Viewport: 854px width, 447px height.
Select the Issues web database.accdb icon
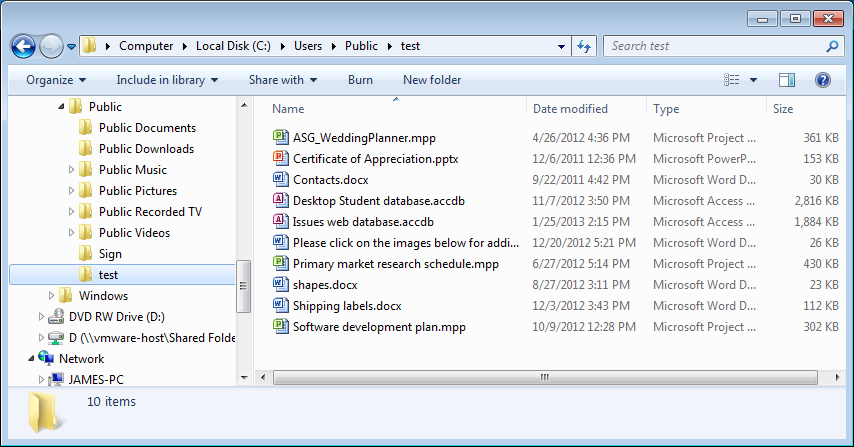point(280,221)
